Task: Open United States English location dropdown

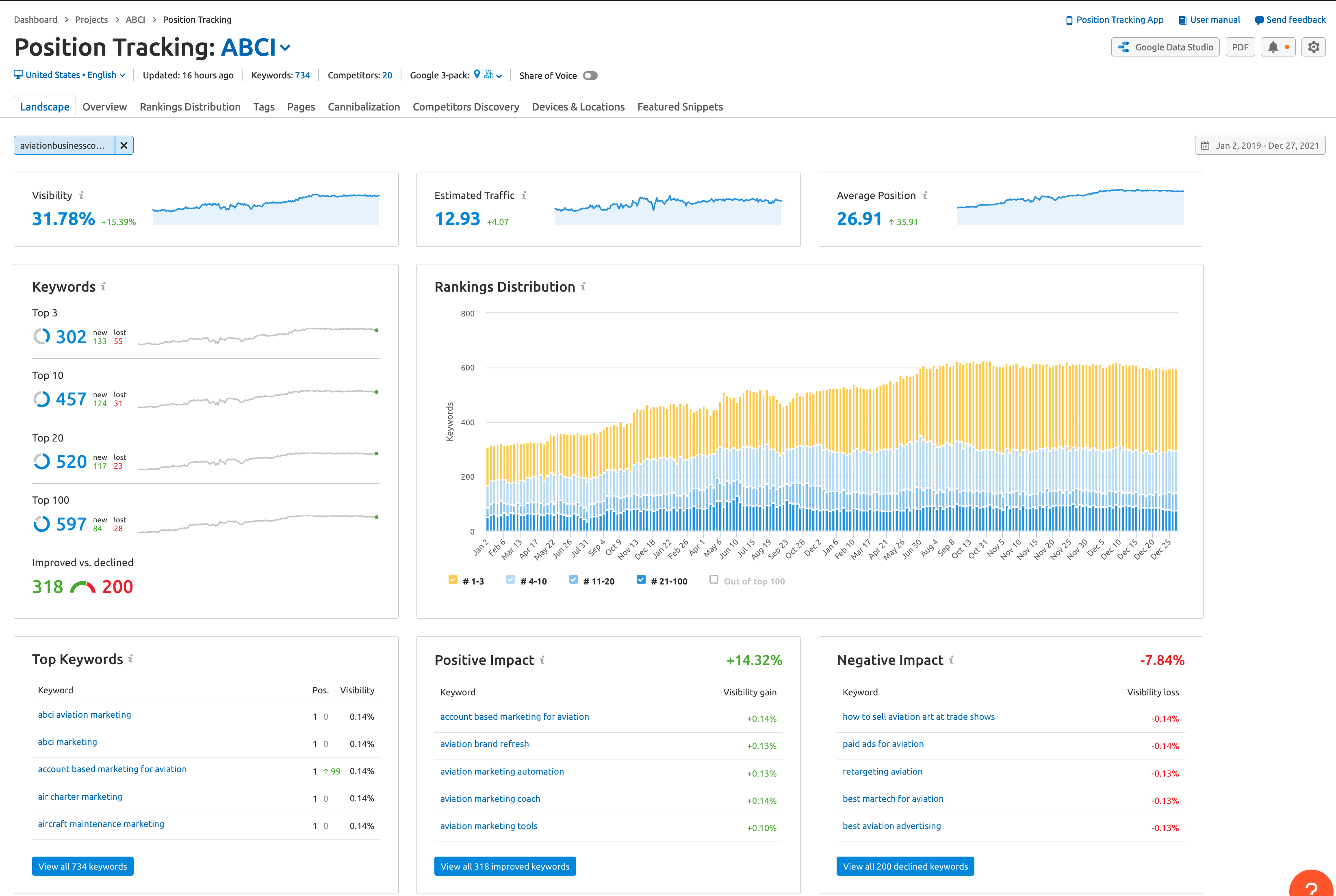Action: (x=70, y=75)
